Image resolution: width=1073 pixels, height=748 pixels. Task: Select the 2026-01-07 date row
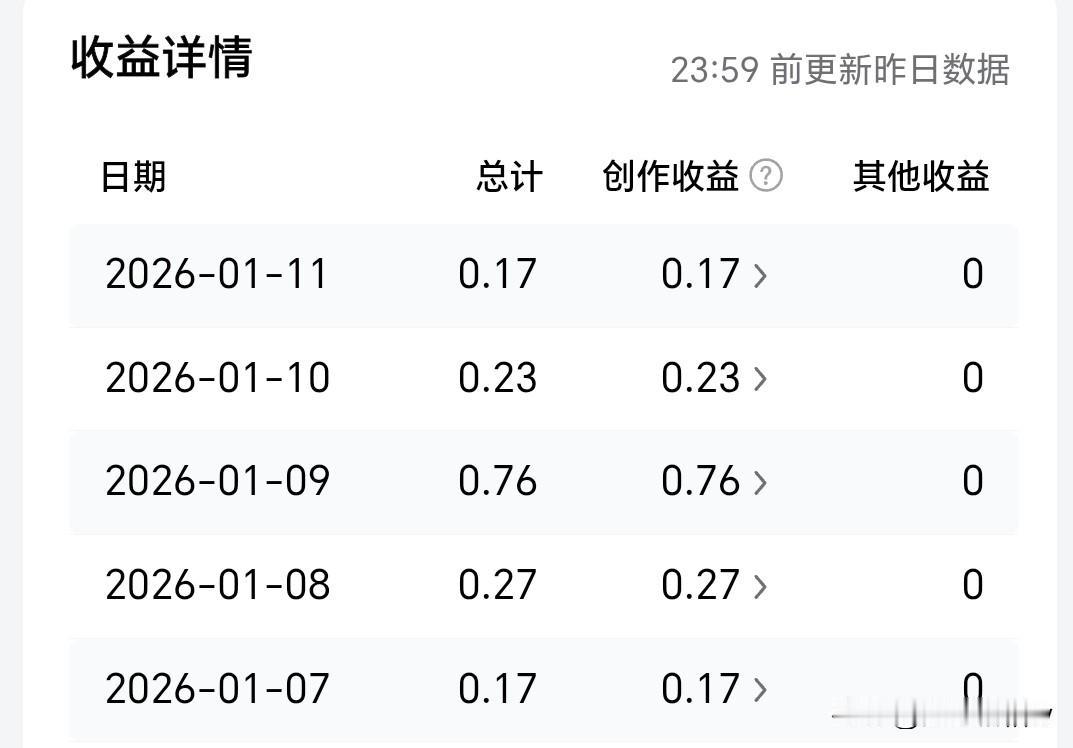543,690
